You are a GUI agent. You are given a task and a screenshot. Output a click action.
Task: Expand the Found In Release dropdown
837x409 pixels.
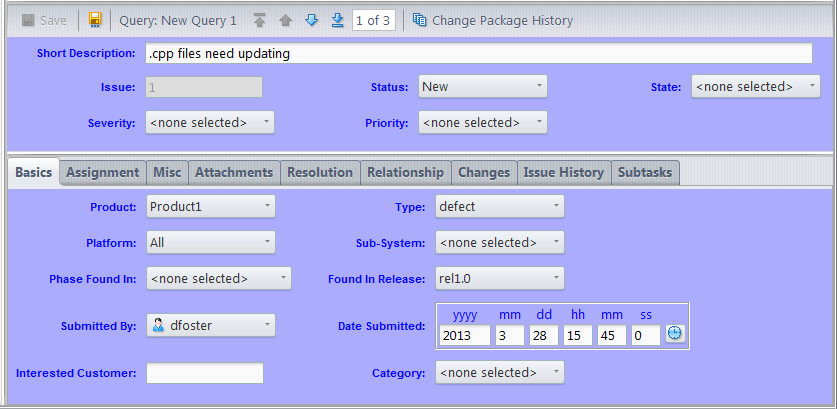coord(499,279)
